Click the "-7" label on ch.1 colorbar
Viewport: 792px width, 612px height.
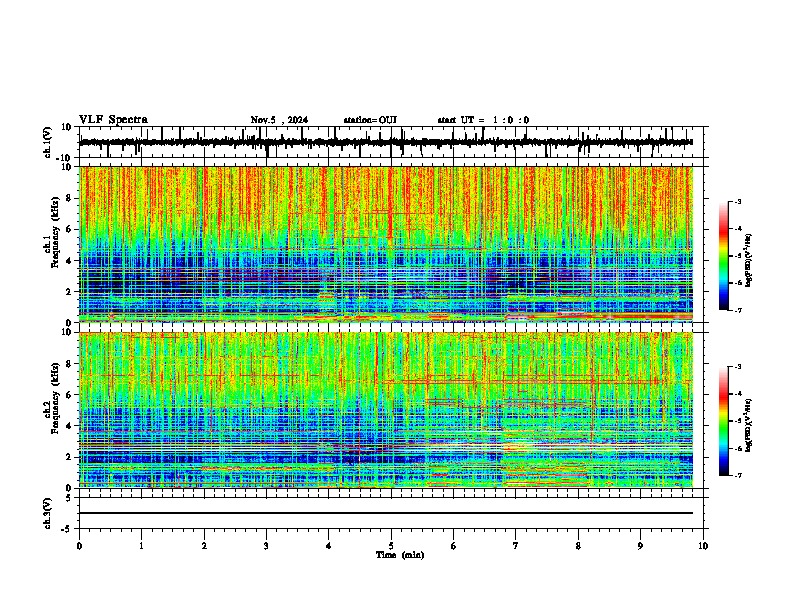click(x=738, y=310)
